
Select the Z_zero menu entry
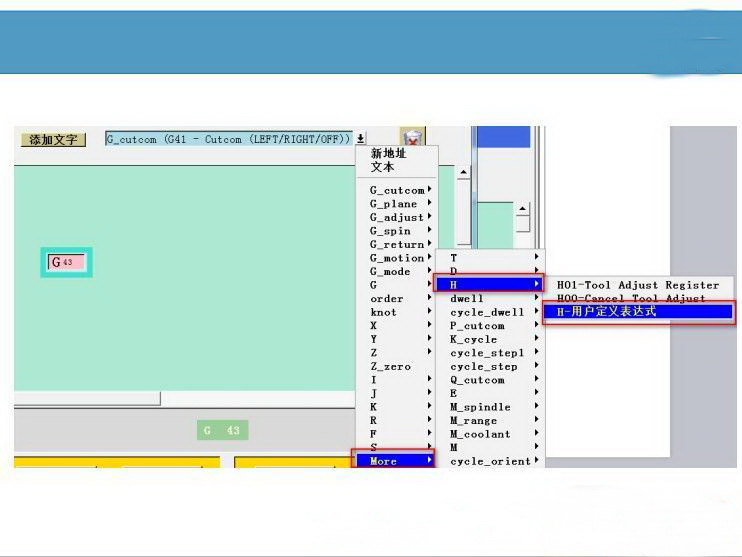pos(390,366)
